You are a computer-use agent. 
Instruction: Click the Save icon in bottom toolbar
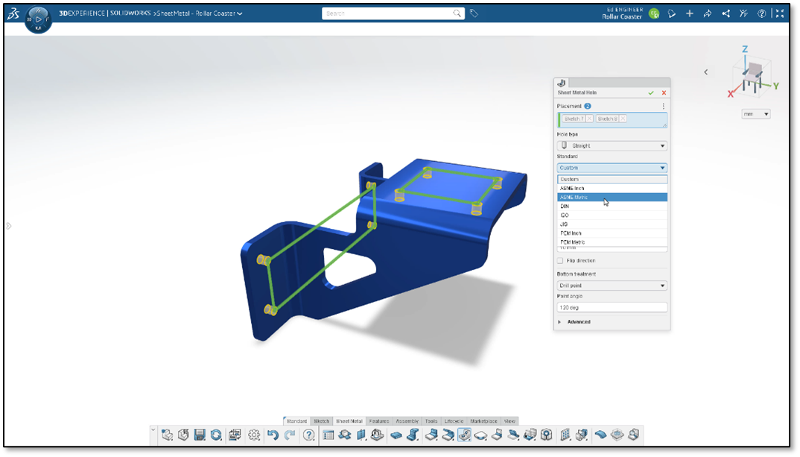click(x=200, y=435)
